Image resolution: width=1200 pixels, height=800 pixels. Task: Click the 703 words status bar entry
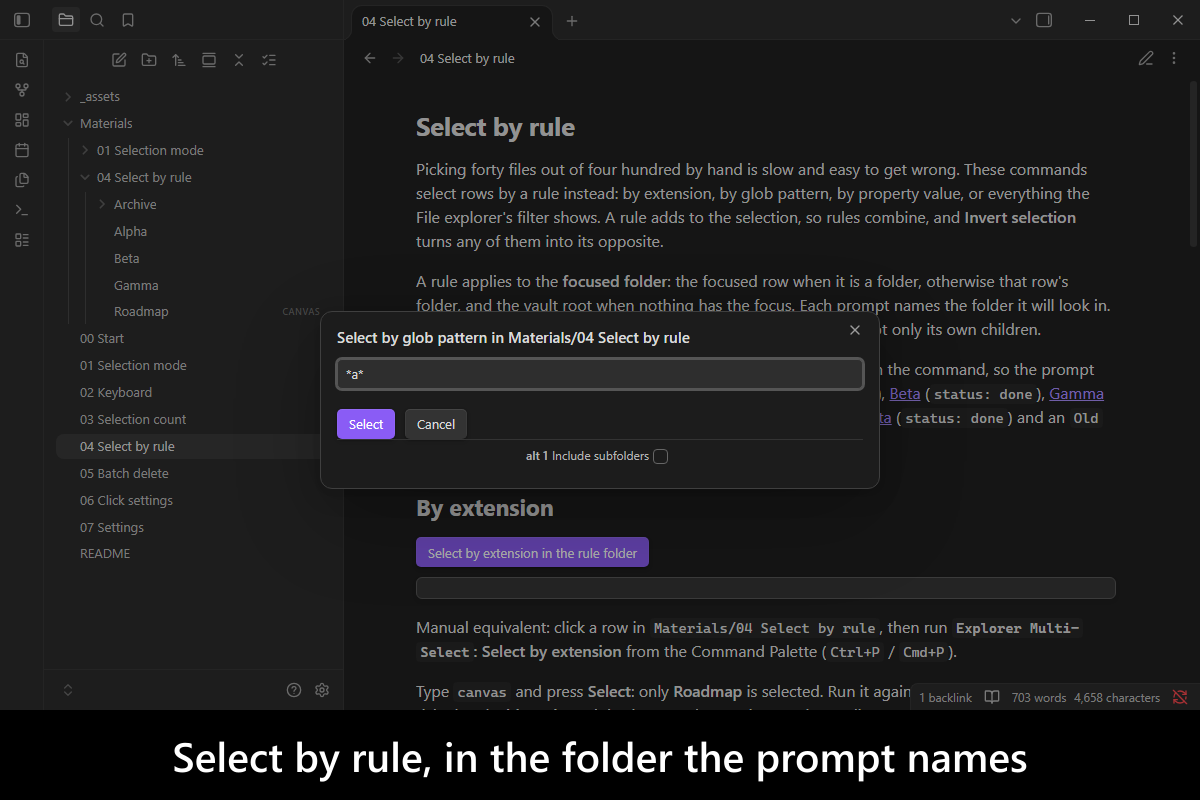click(x=1039, y=697)
